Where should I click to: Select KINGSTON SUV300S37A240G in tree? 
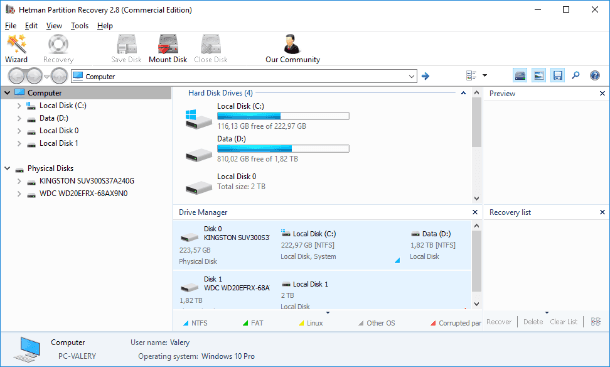[x=87, y=181]
